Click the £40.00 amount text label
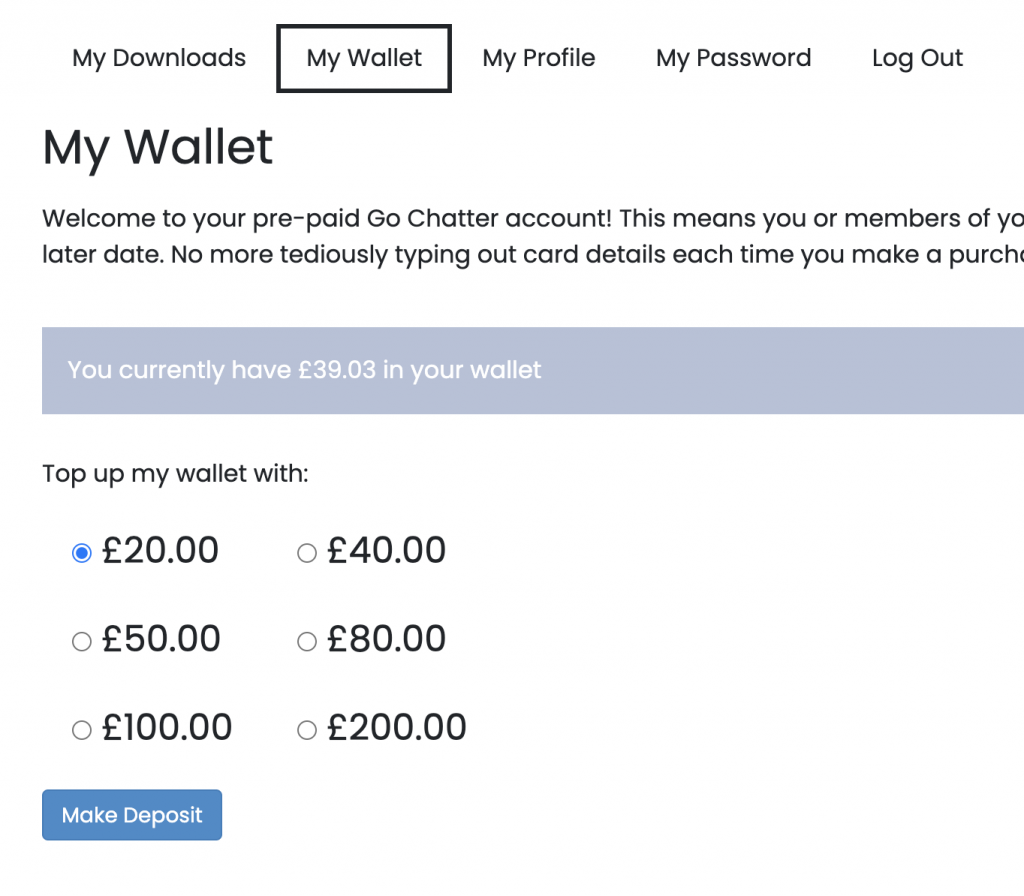Viewport: 1024px width, 896px height. point(387,551)
